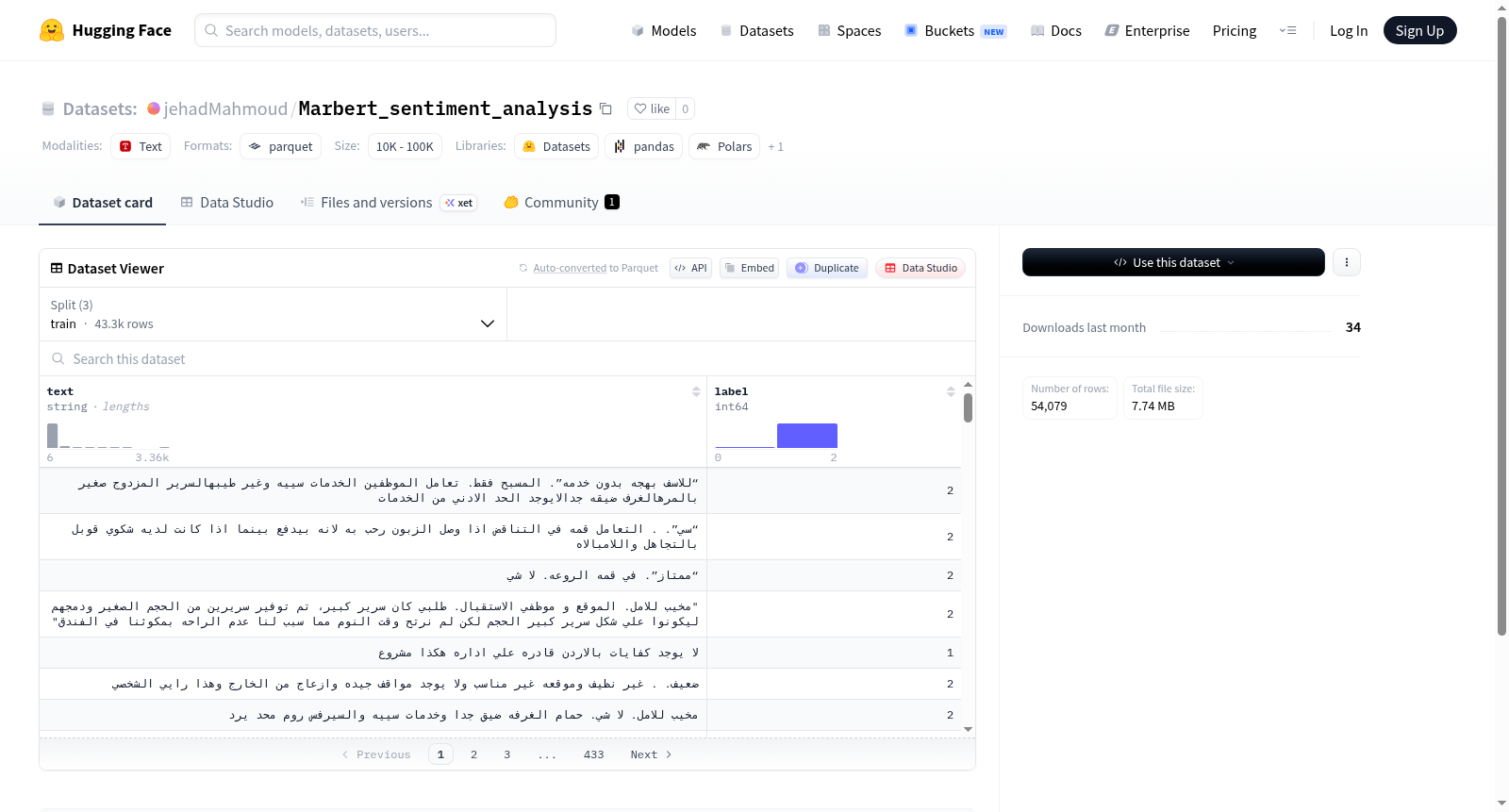Open Data Studio from the viewer toolbar
1509x812 pixels.
pyautogui.click(x=920, y=268)
